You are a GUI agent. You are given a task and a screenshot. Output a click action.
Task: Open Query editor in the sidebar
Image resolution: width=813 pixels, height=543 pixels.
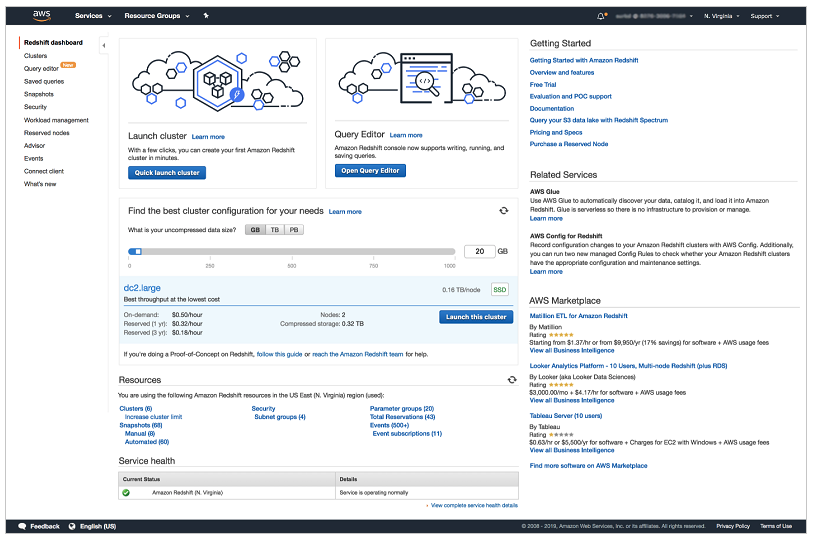coord(41,68)
